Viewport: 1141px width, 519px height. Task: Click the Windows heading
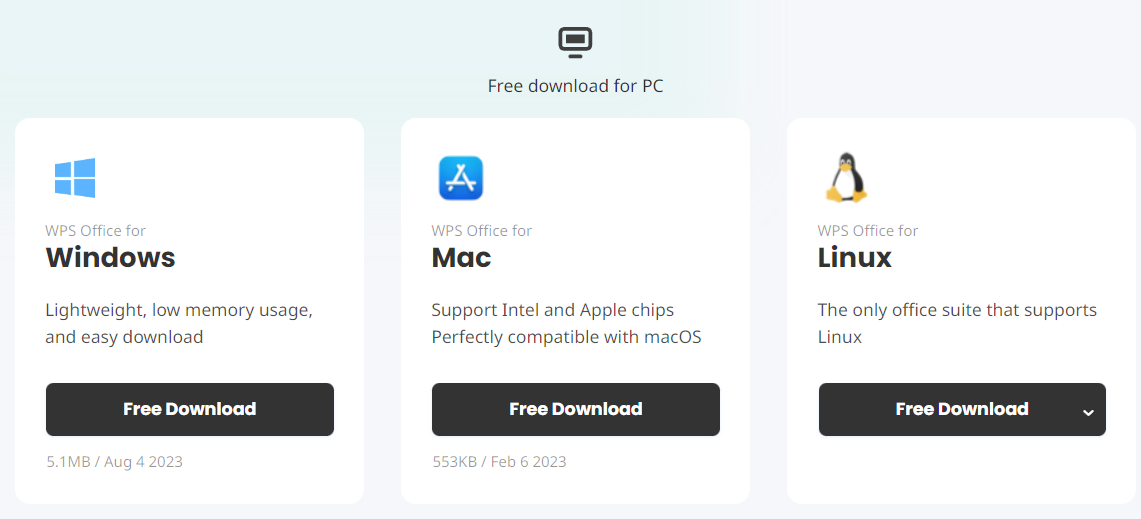point(110,258)
